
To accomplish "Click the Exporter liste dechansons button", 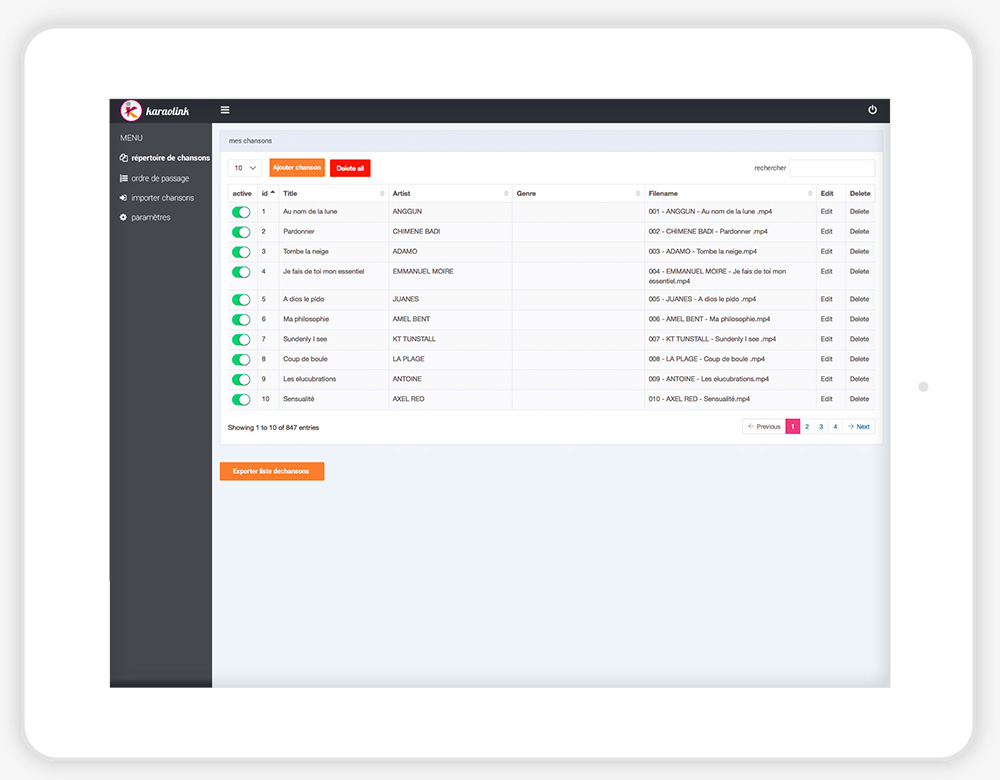I will click(x=272, y=471).
